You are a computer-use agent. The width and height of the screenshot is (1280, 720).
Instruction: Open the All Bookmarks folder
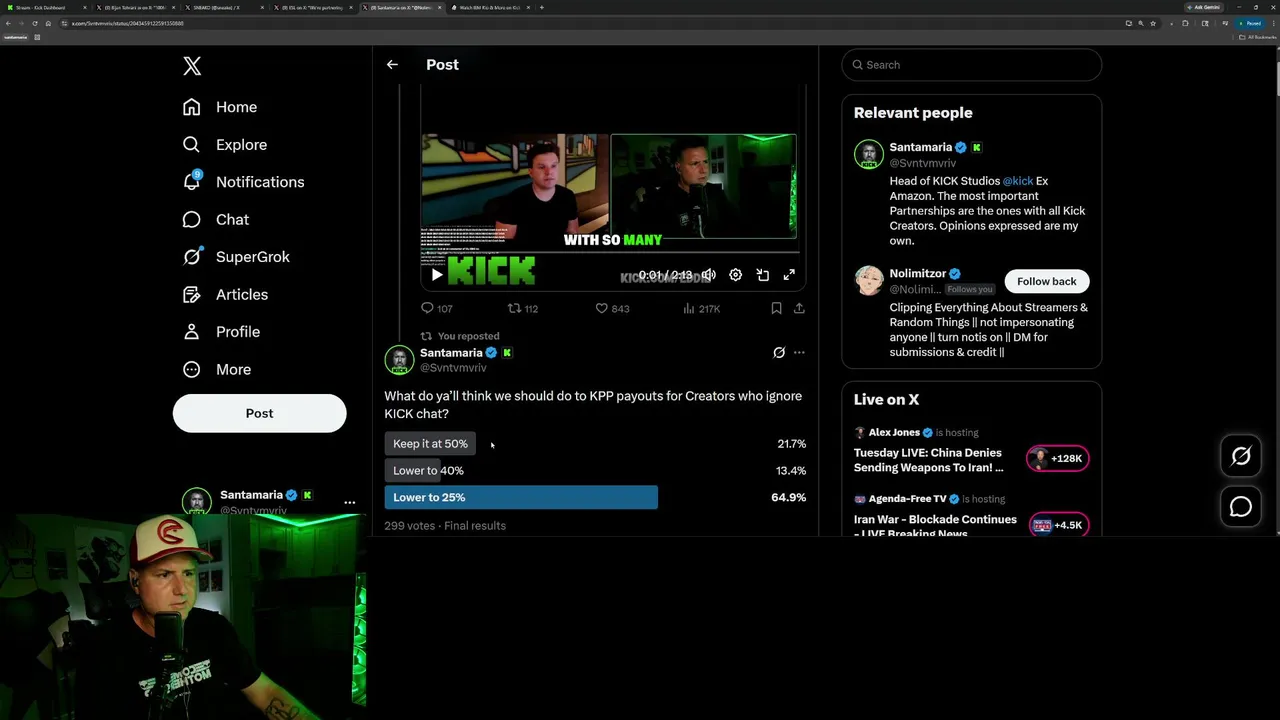point(1258,37)
